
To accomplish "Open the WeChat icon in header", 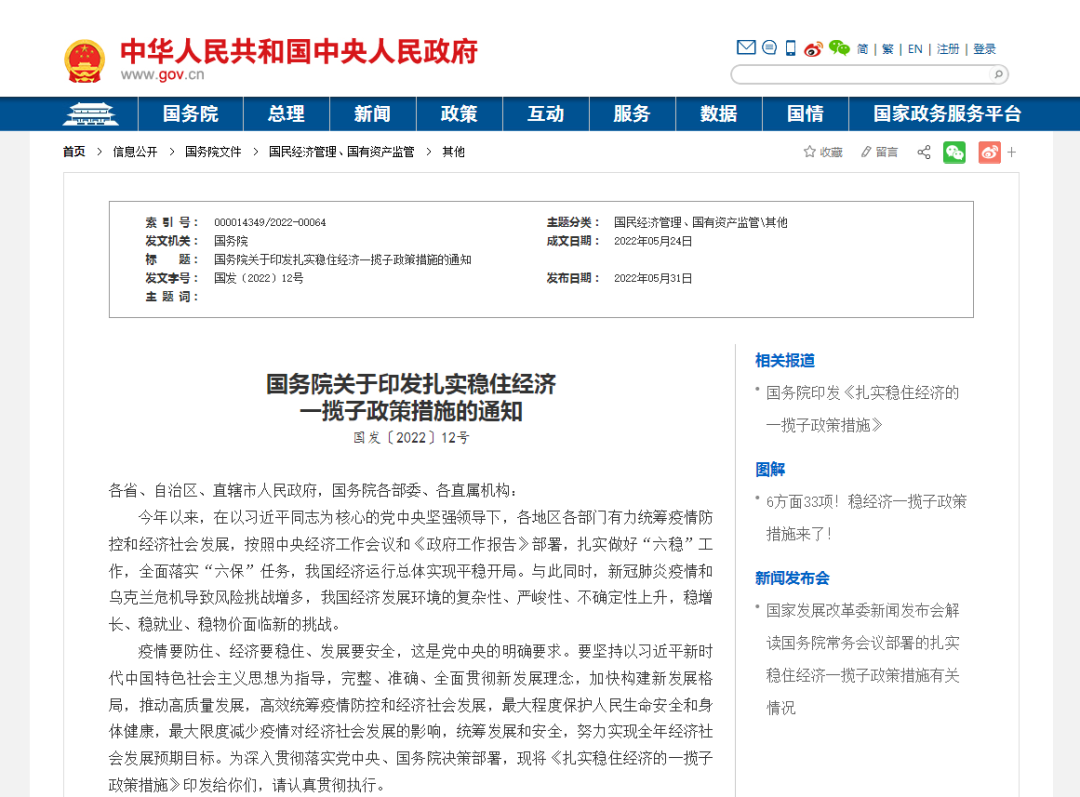I will (x=839, y=48).
